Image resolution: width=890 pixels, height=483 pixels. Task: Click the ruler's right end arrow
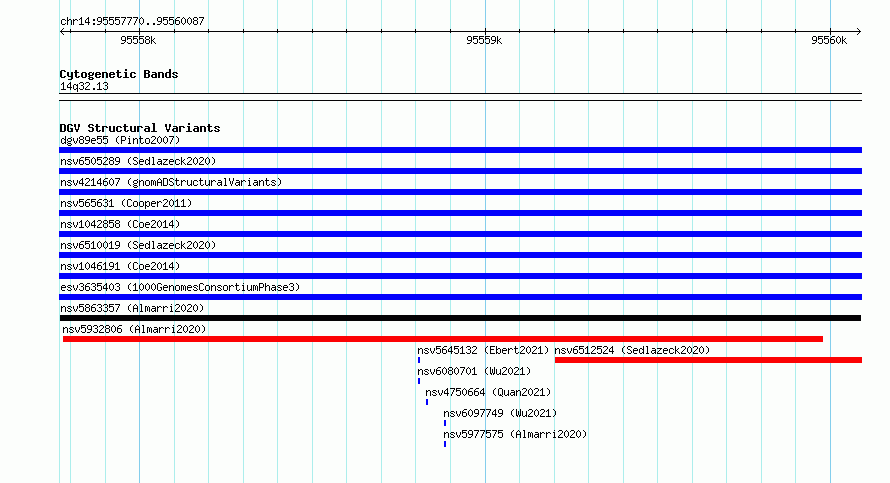(858, 31)
